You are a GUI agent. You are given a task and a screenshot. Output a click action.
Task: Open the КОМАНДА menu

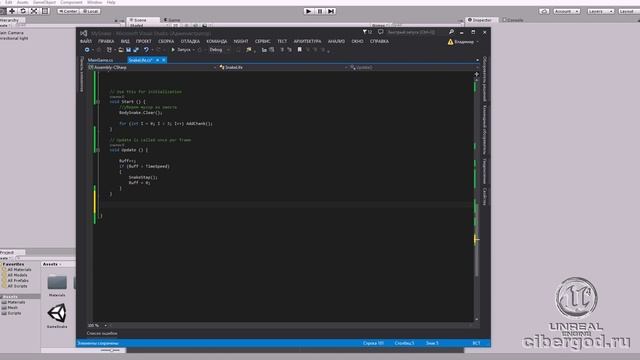217,41
